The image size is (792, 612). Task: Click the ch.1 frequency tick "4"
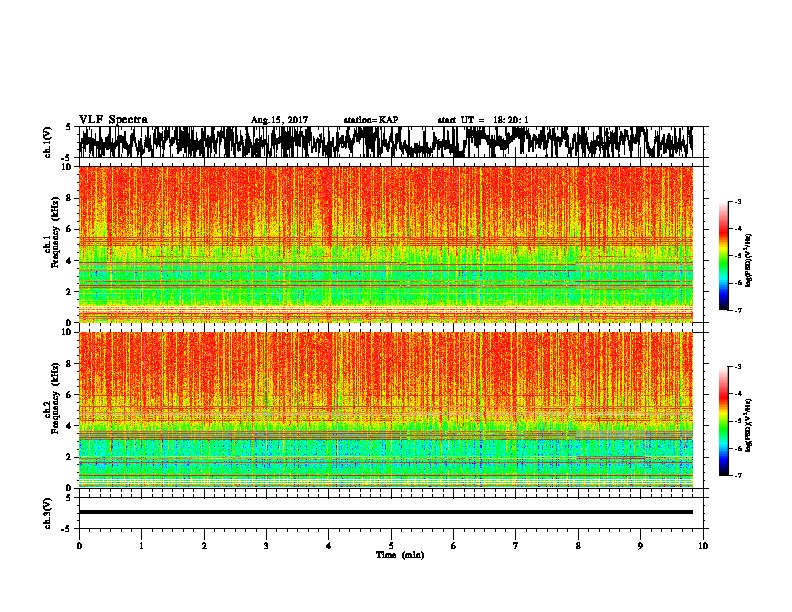coord(71,261)
